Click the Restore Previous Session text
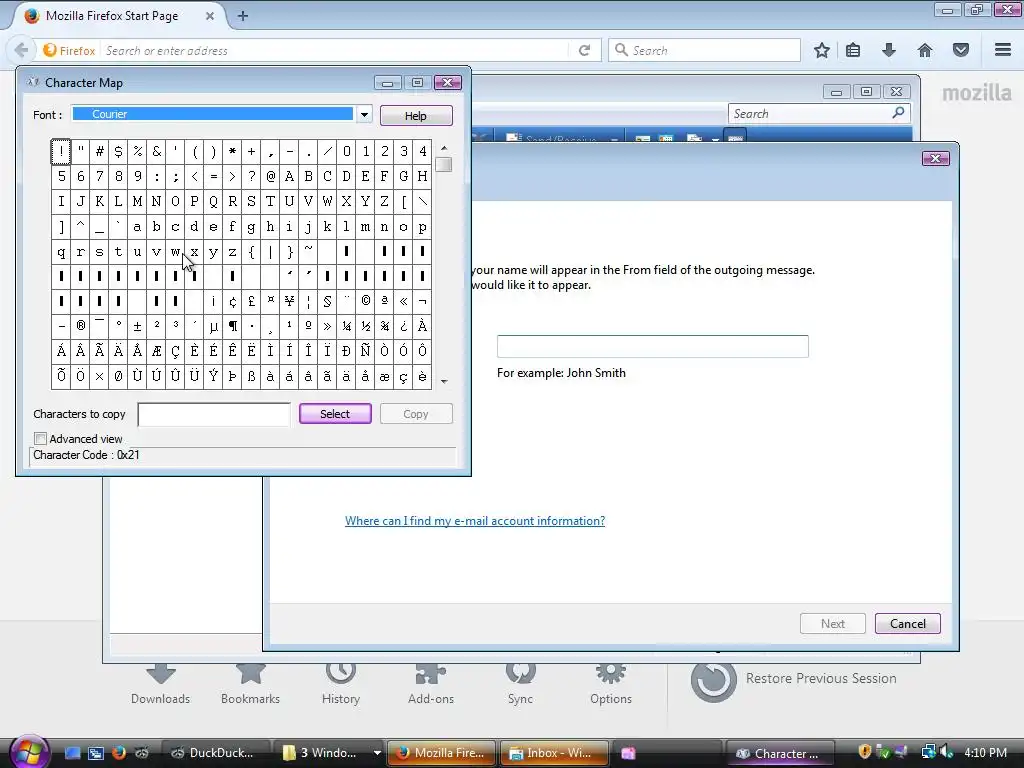The width and height of the screenshot is (1024, 768). (x=821, y=678)
